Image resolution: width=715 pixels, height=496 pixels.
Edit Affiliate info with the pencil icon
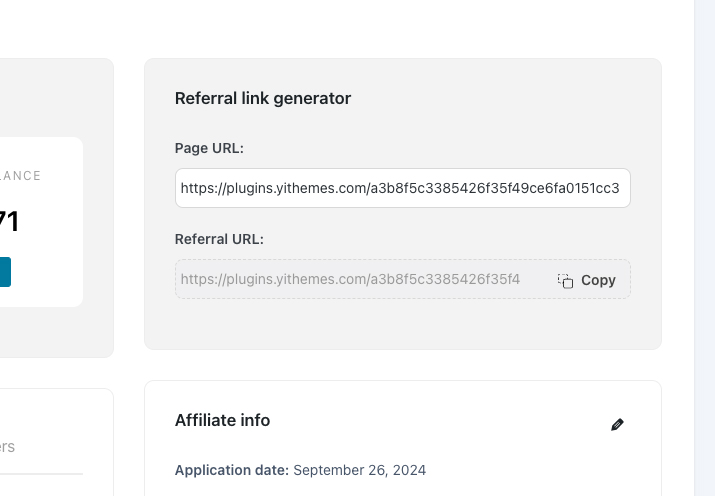[617, 424]
